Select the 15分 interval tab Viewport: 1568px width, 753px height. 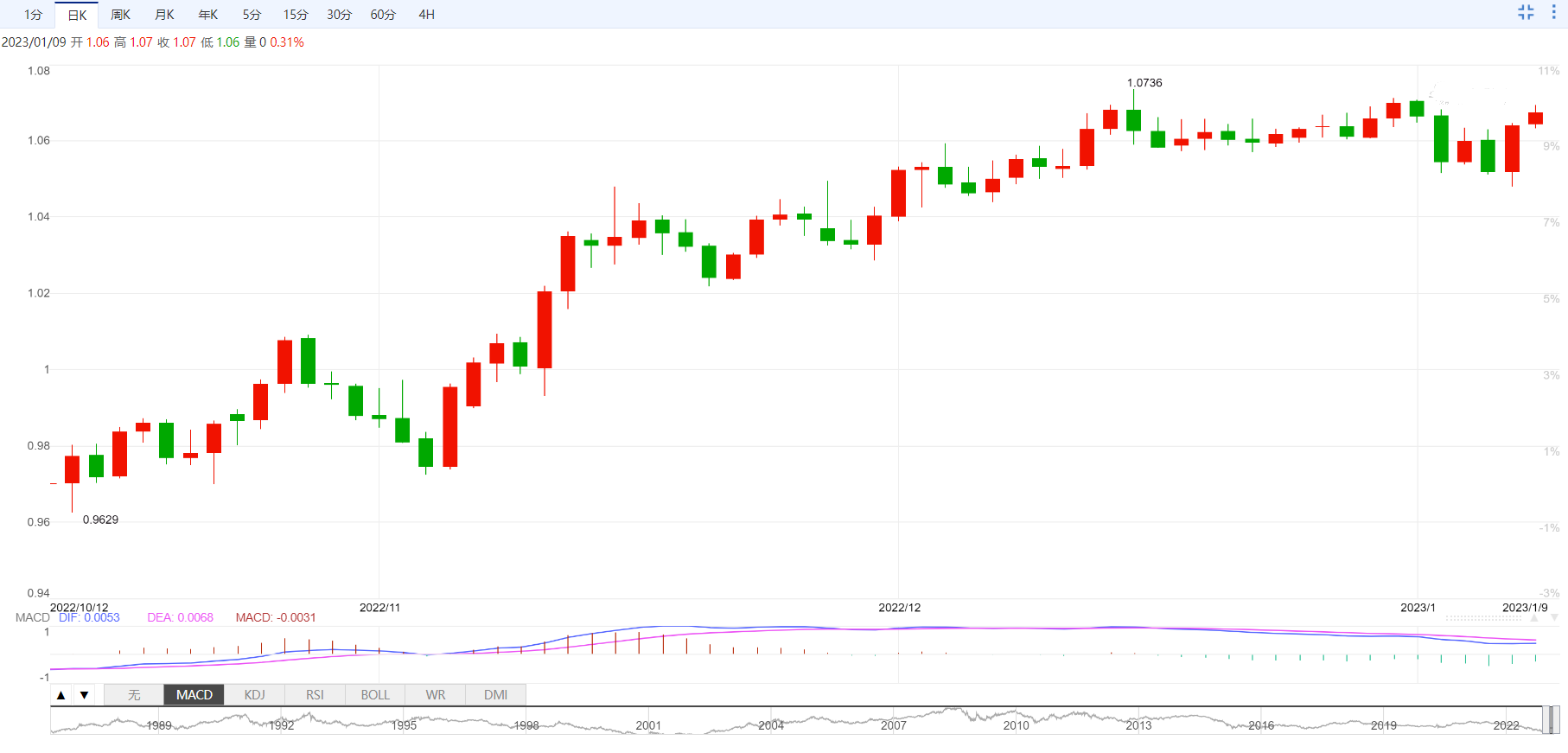[x=296, y=15]
